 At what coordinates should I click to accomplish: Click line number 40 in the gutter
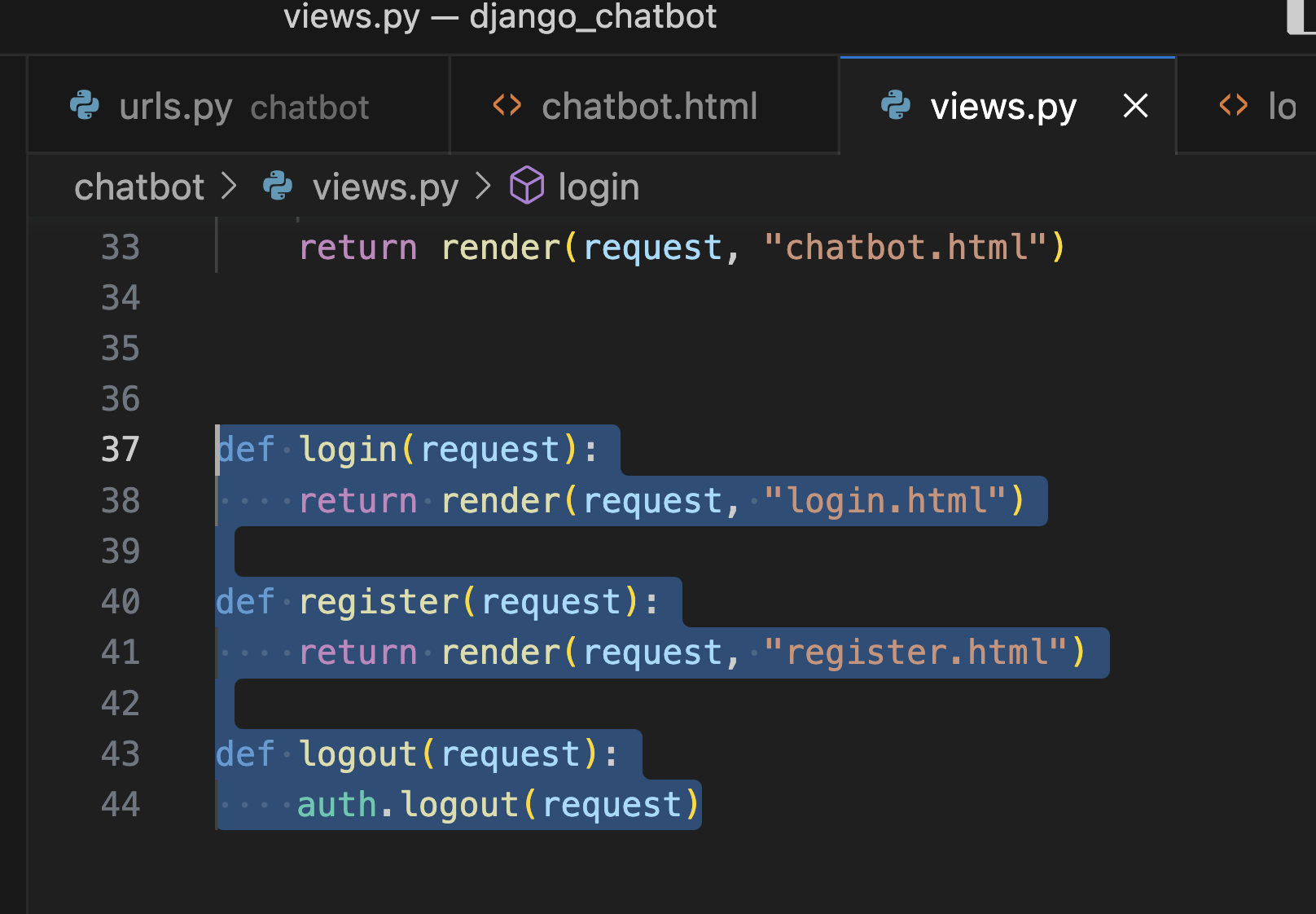(121, 601)
